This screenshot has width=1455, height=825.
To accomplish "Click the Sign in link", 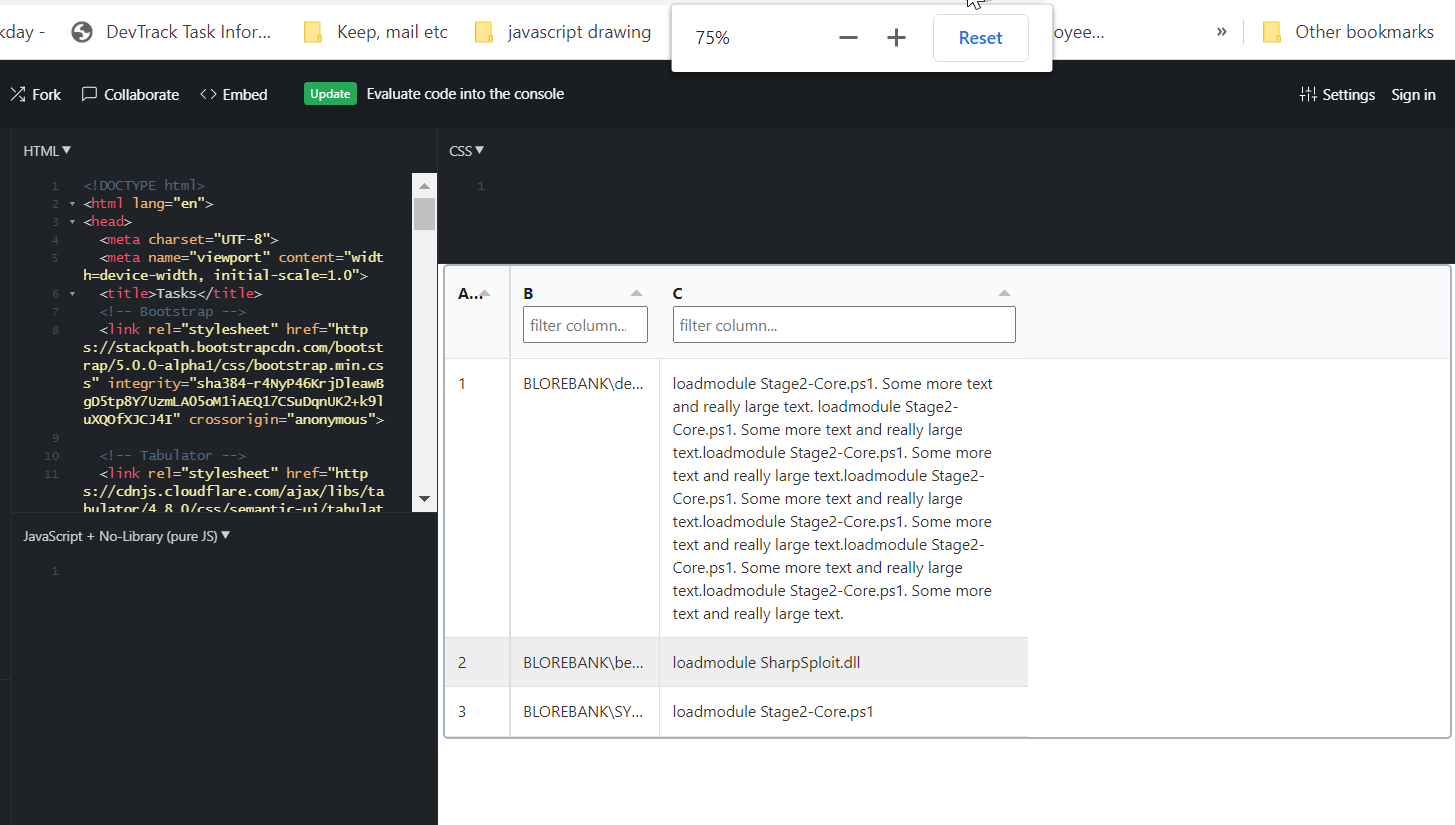I will tap(1413, 95).
